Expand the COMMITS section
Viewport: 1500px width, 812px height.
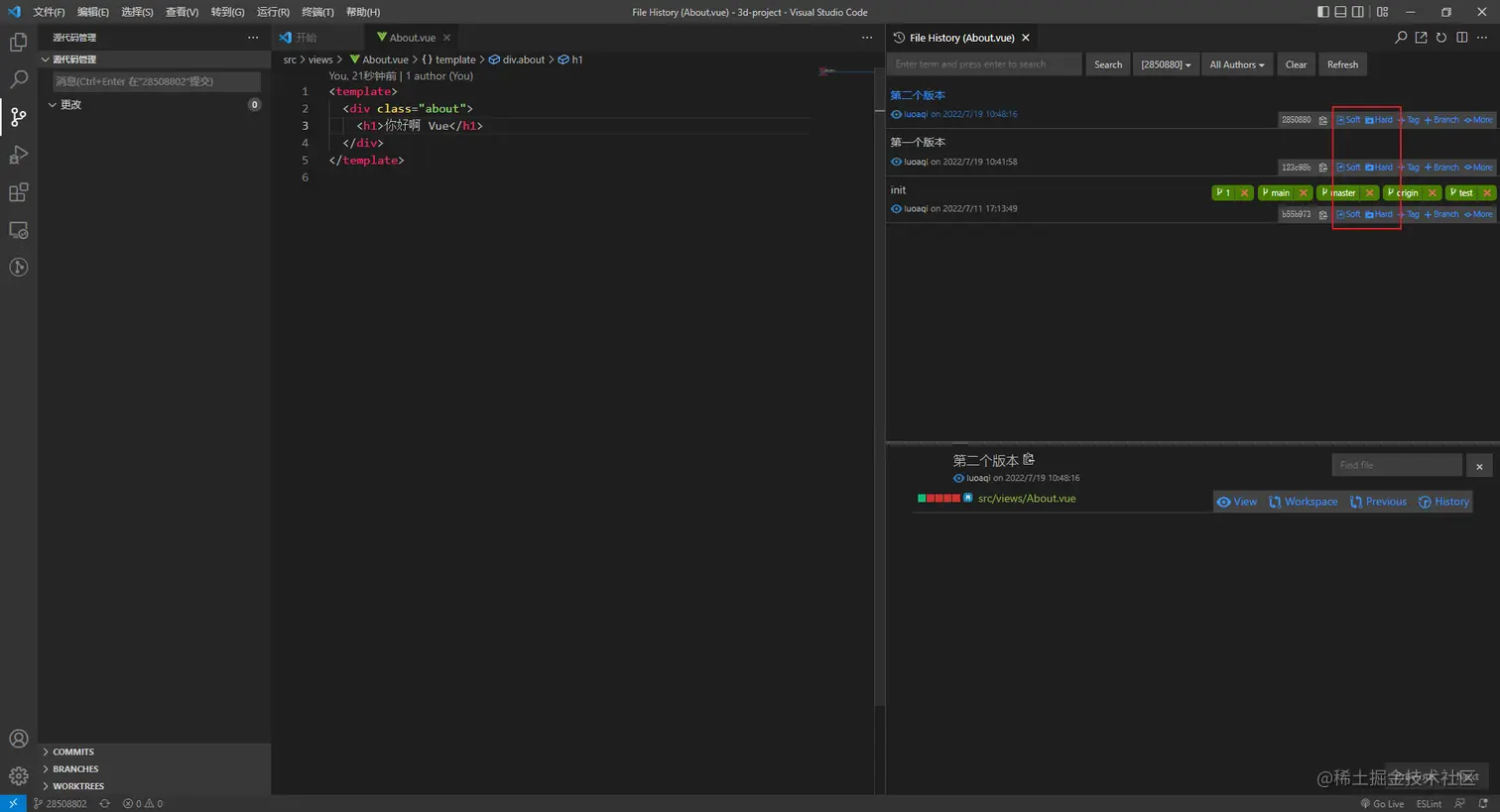coord(73,752)
